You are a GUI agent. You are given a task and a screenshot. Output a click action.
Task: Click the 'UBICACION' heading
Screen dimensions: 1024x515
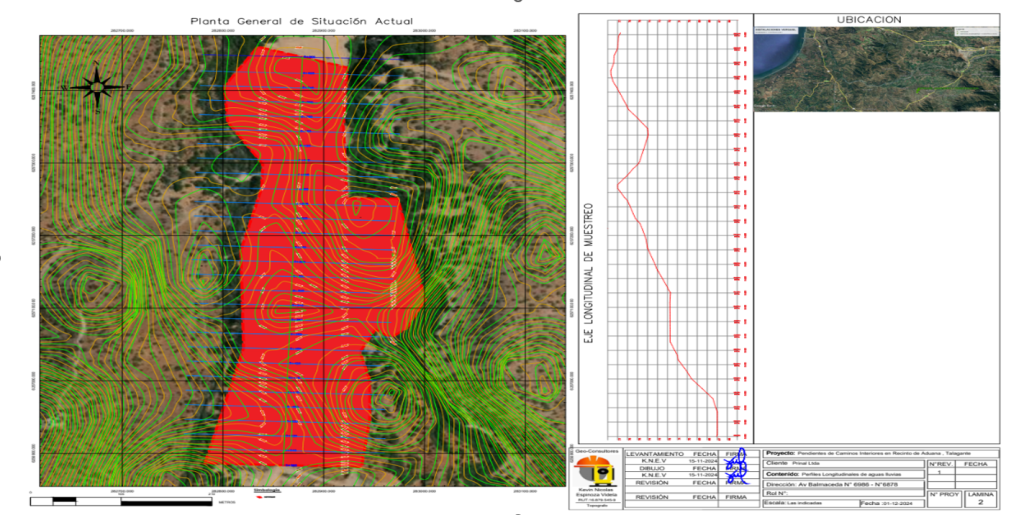click(876, 19)
